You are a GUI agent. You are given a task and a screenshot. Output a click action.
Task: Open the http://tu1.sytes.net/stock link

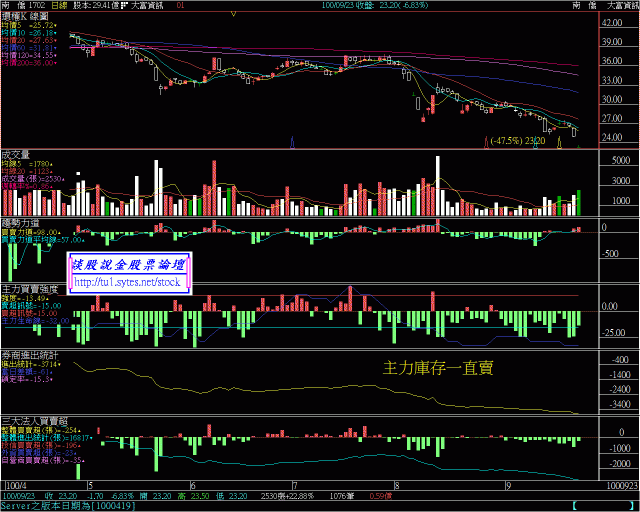pos(127,283)
